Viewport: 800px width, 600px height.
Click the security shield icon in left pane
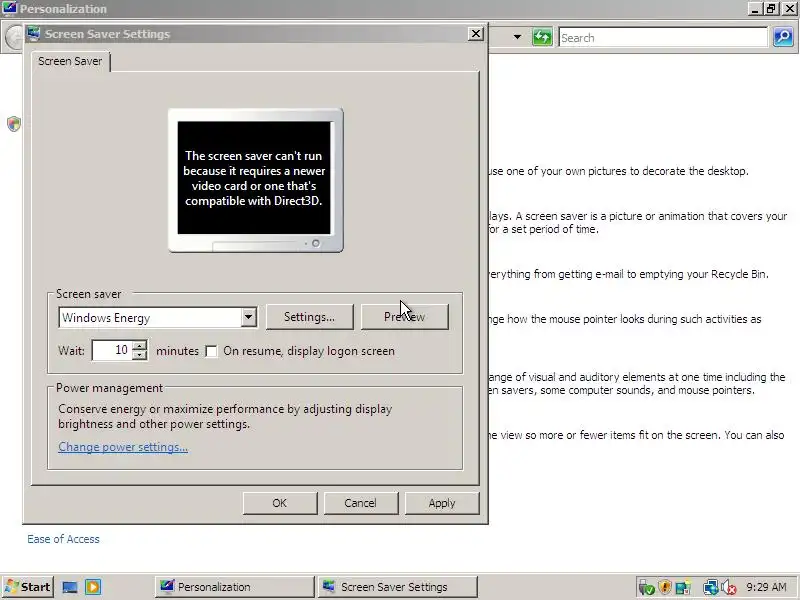pos(14,124)
